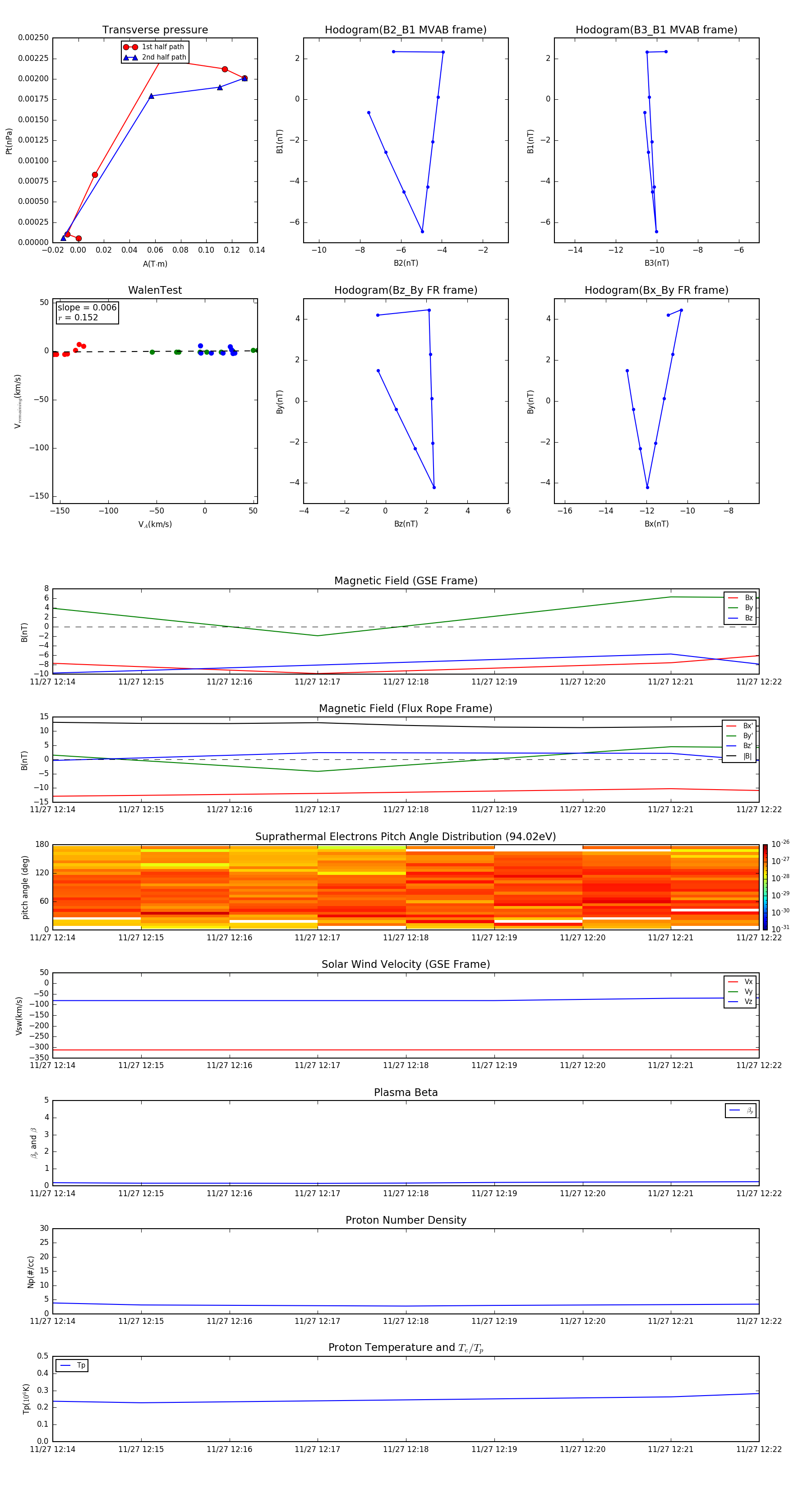Click the 'B2(nT)' x-axis label
812x1489 pixels.
(x=406, y=264)
